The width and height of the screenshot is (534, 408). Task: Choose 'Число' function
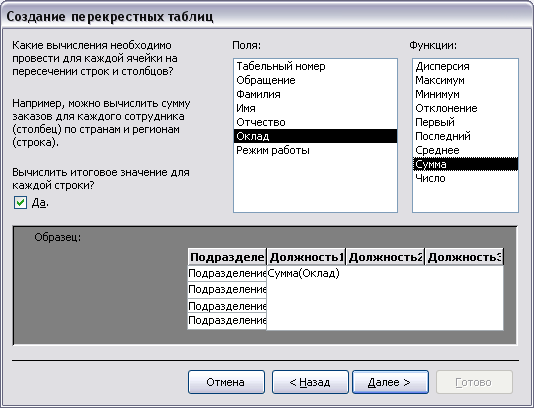coord(465,178)
